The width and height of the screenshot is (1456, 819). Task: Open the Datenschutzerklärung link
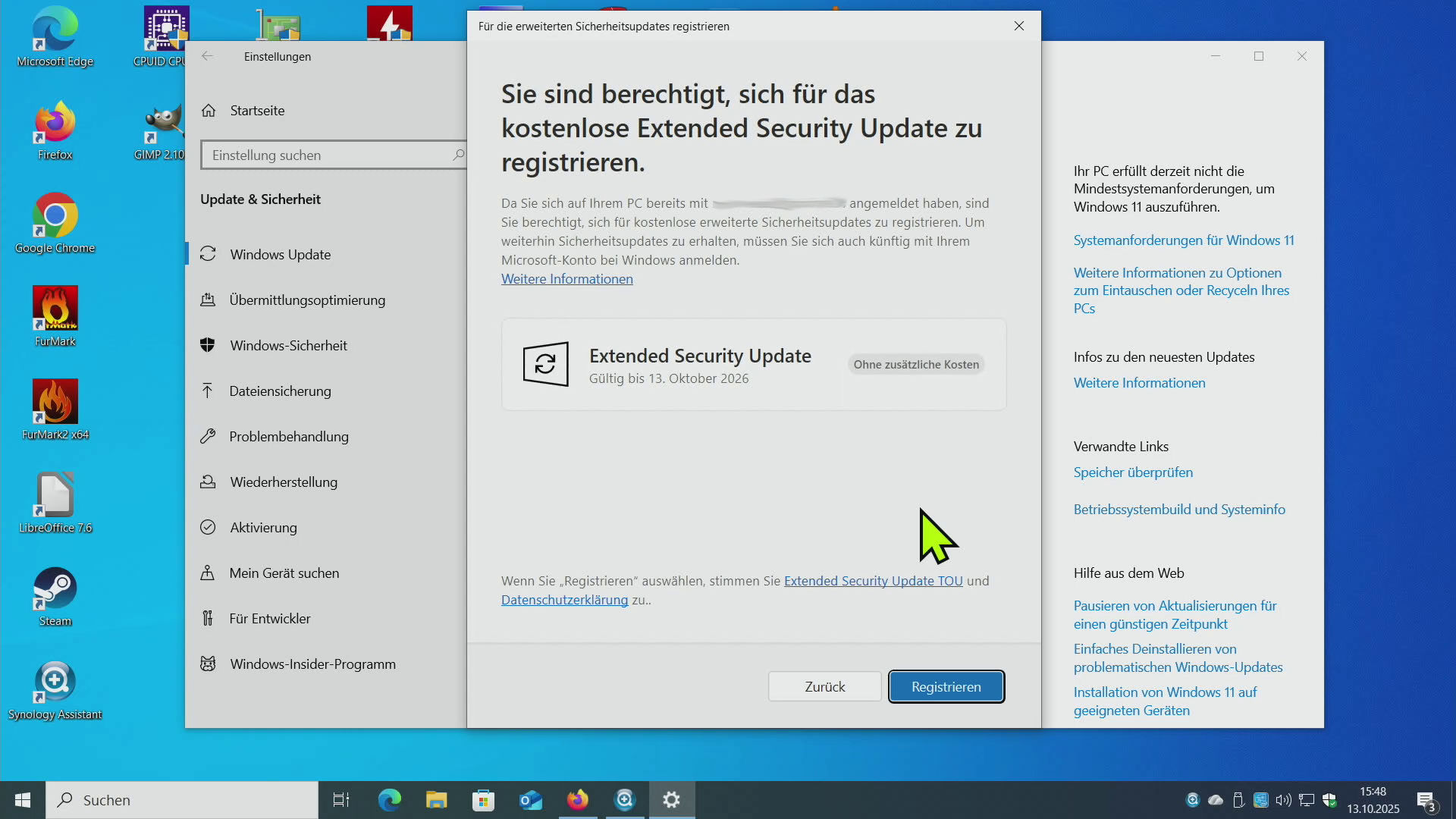point(564,600)
